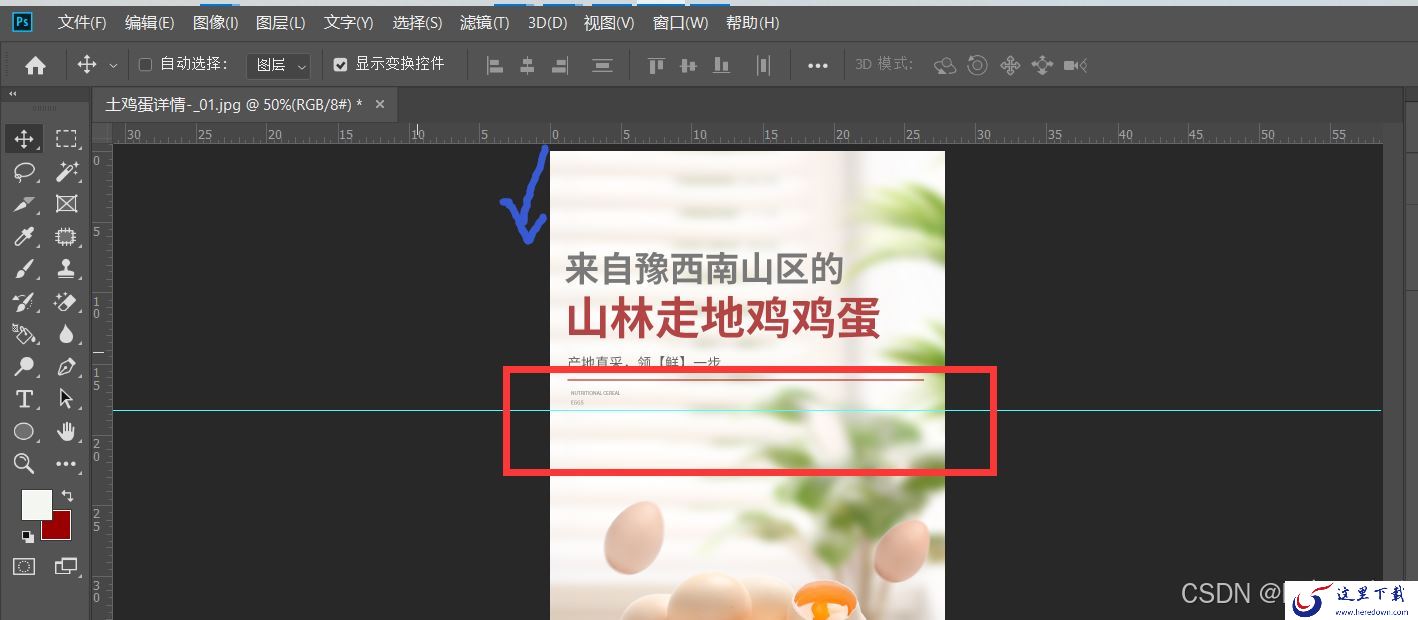The height and width of the screenshot is (620, 1418).
Task: Select the Eraser tool
Action: [66, 302]
